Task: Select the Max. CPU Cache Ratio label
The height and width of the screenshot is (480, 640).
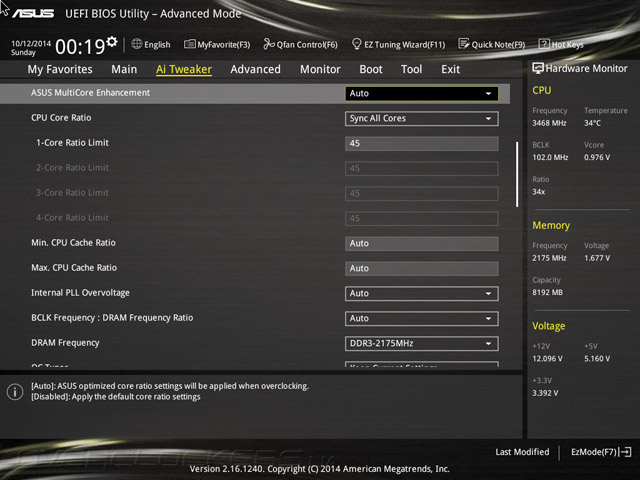Action: click(74, 267)
